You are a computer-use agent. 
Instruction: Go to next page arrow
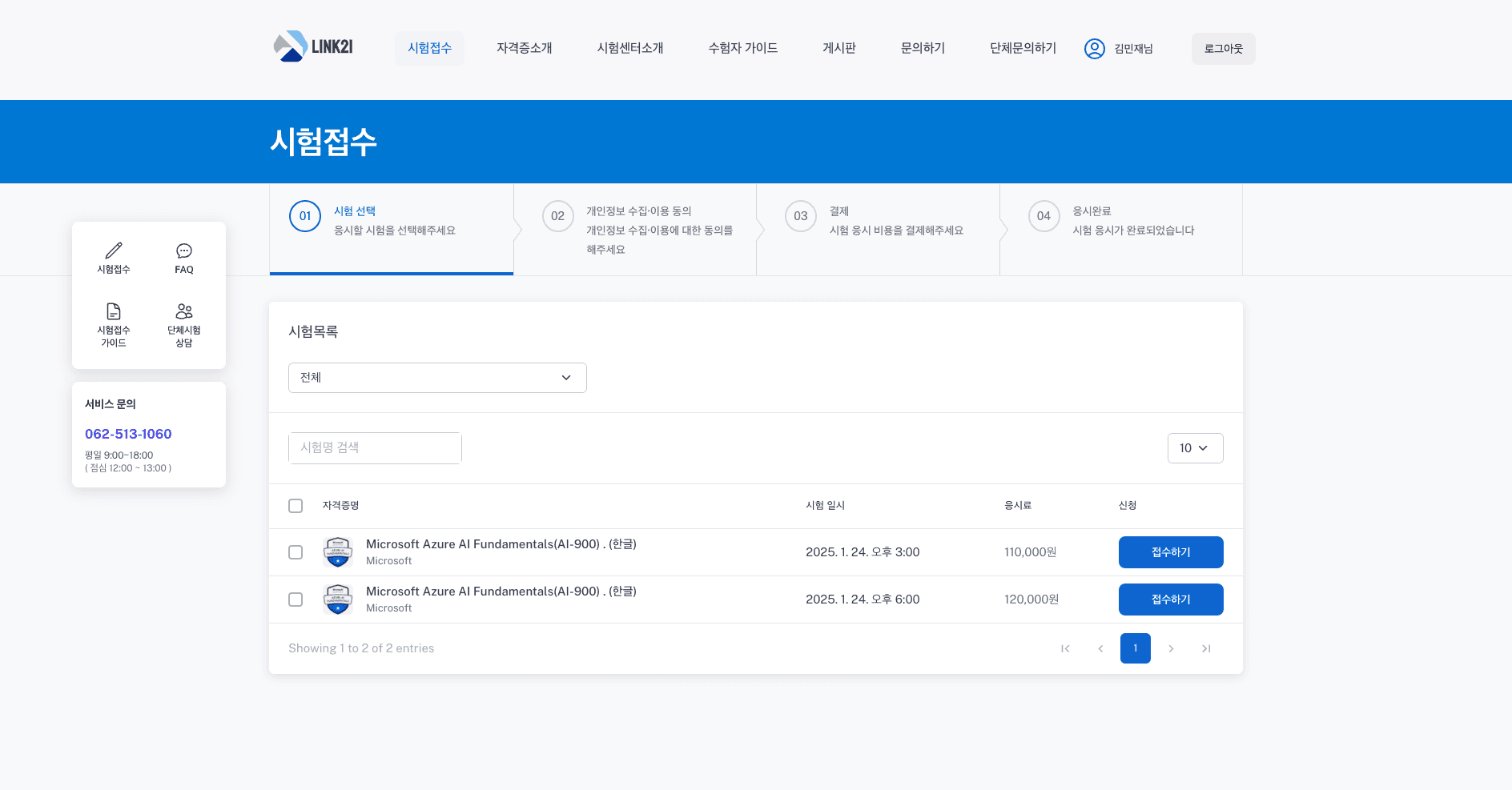pyautogui.click(x=1171, y=648)
